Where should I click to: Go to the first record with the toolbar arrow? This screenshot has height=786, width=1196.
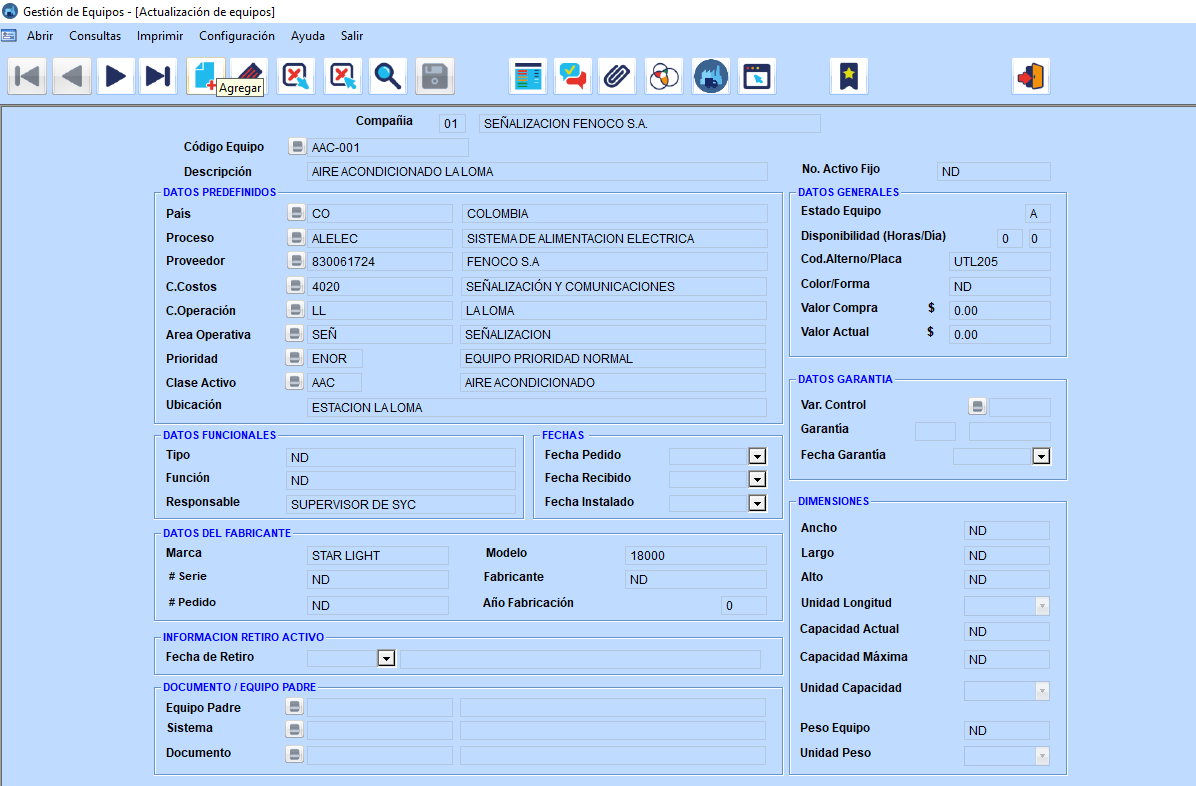[x=27, y=76]
